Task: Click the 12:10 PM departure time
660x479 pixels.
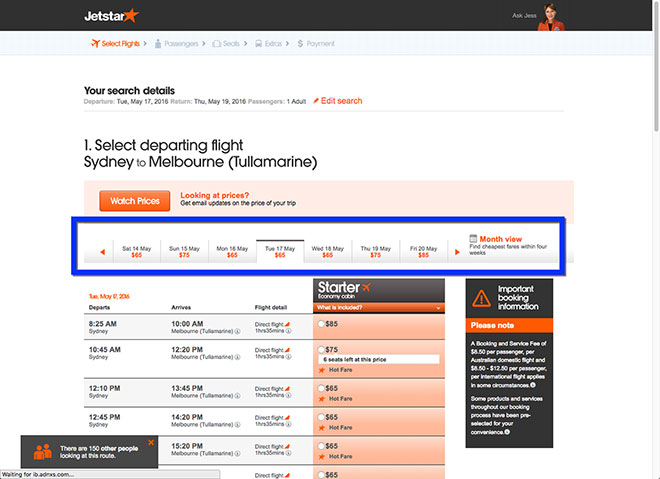Action: click(x=104, y=388)
